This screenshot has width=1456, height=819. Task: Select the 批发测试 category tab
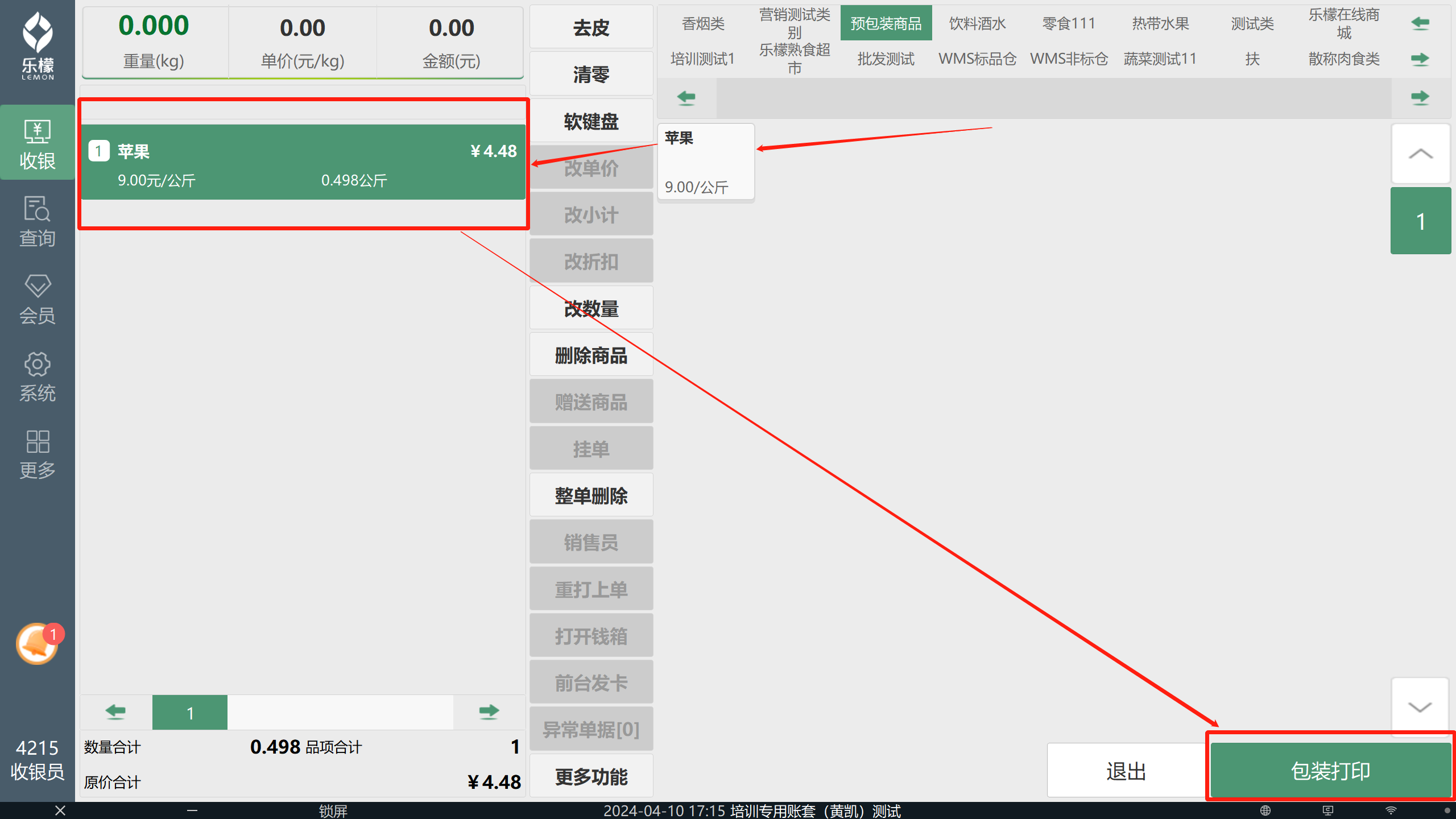886,59
